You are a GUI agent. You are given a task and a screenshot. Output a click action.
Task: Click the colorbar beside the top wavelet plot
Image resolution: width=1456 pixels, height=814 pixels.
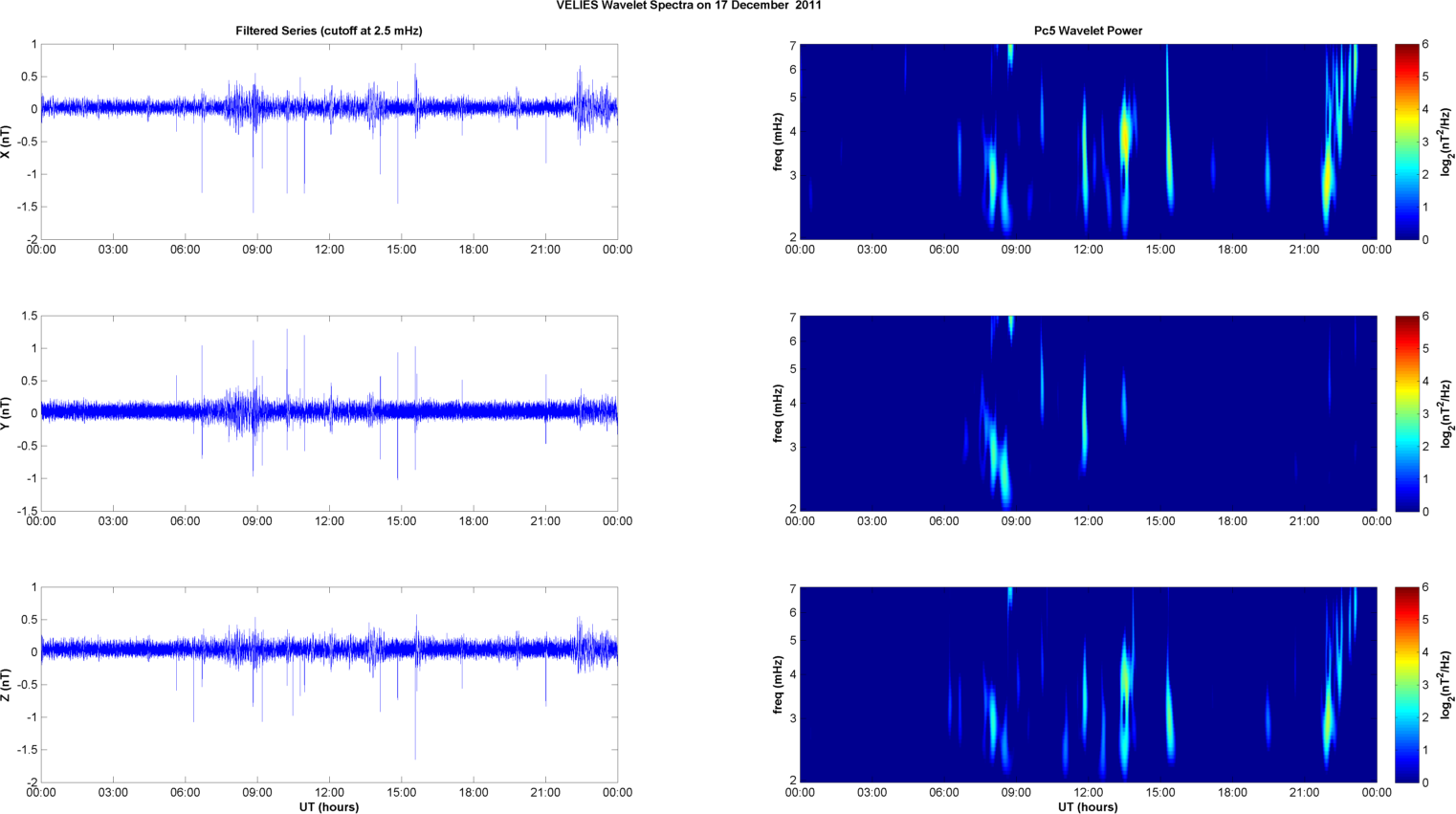pyautogui.click(x=1406, y=142)
